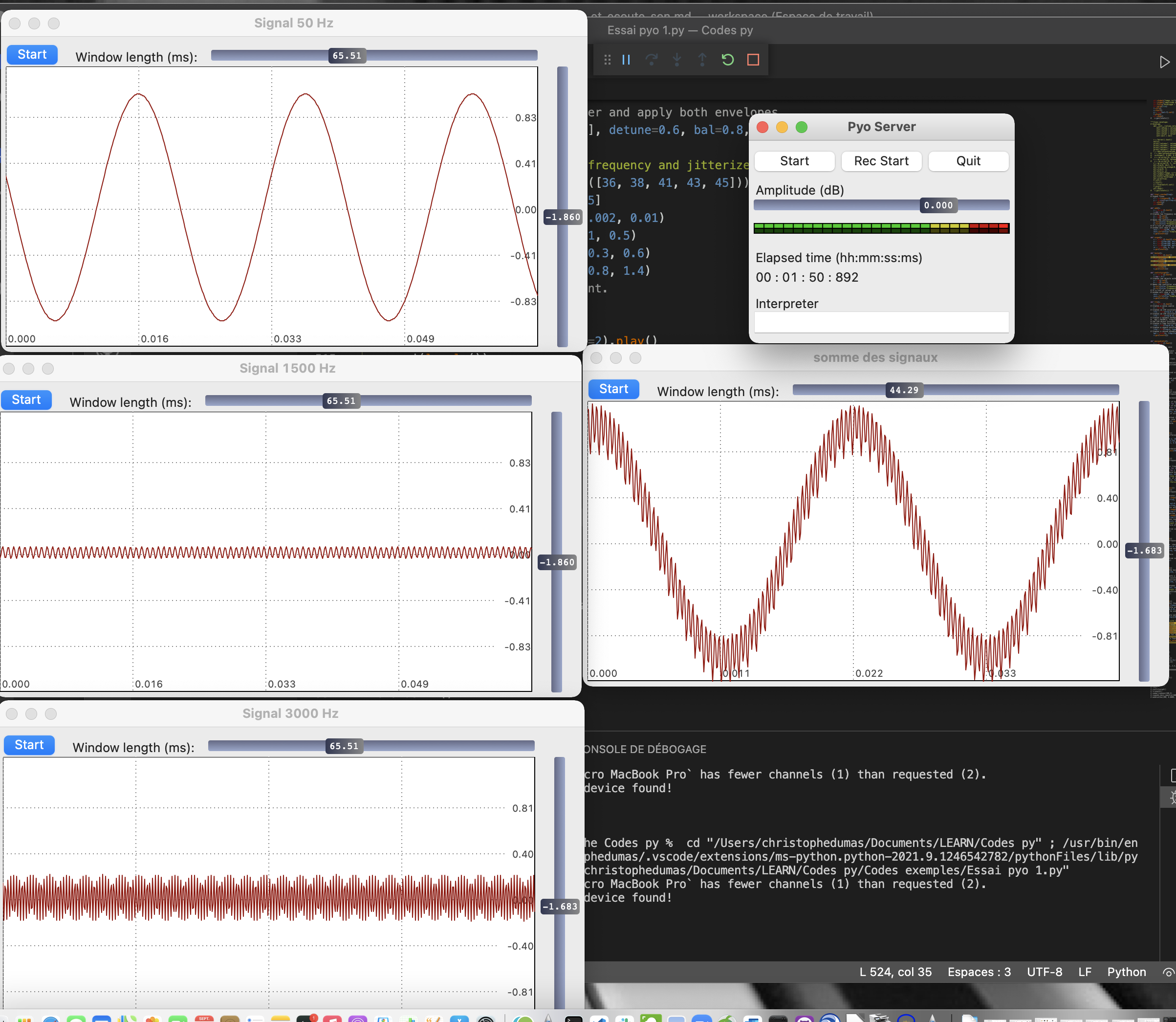Click the Amplitude (dB) slider handle showing 0.000
Screen dimensions: 1176x1022
pos(938,205)
